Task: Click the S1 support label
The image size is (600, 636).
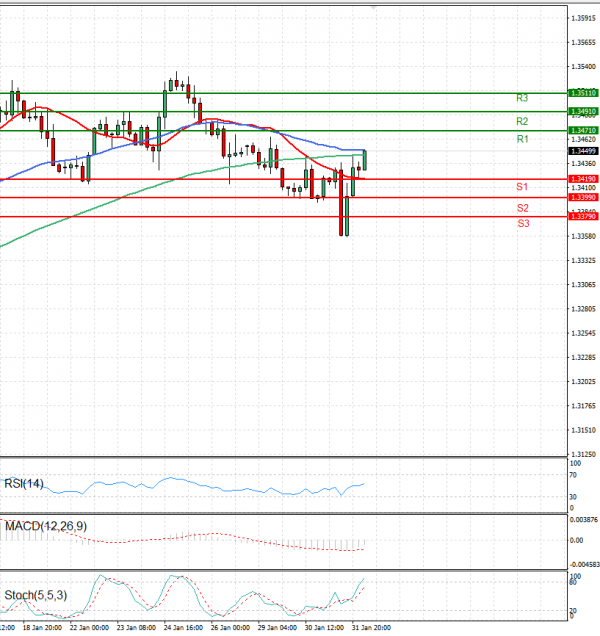Action: (522, 187)
